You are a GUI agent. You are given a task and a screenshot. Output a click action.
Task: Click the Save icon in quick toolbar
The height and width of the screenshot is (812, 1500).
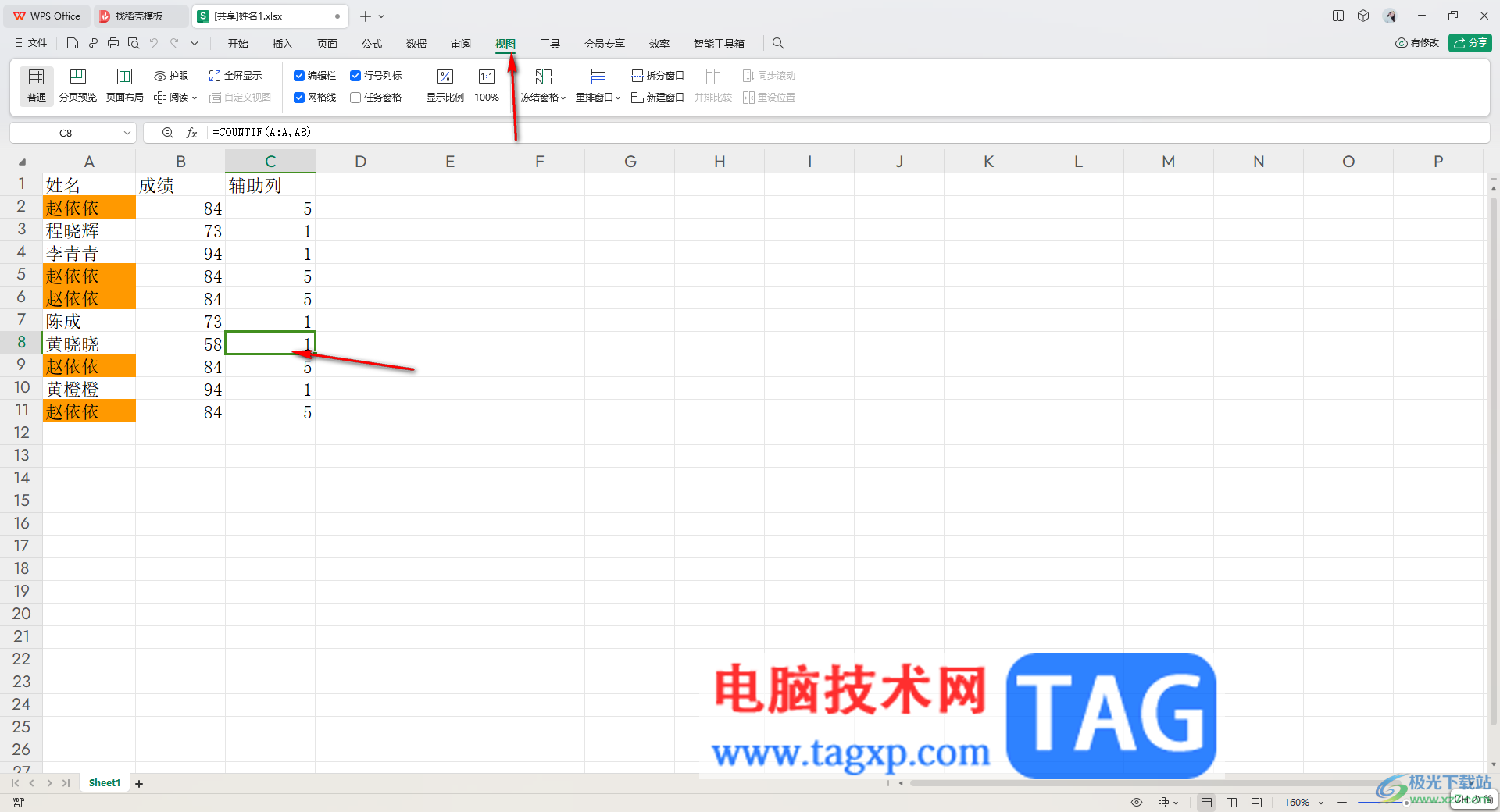point(73,44)
